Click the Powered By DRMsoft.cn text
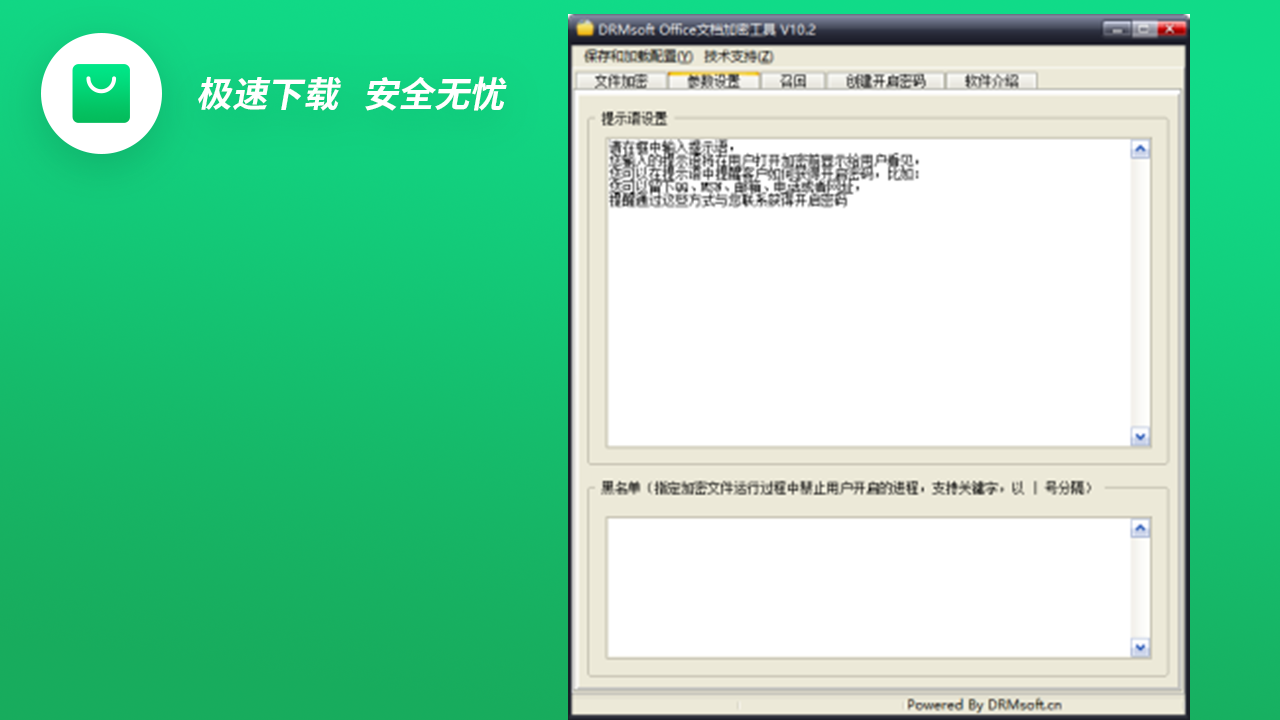1280x720 pixels. tap(983, 703)
